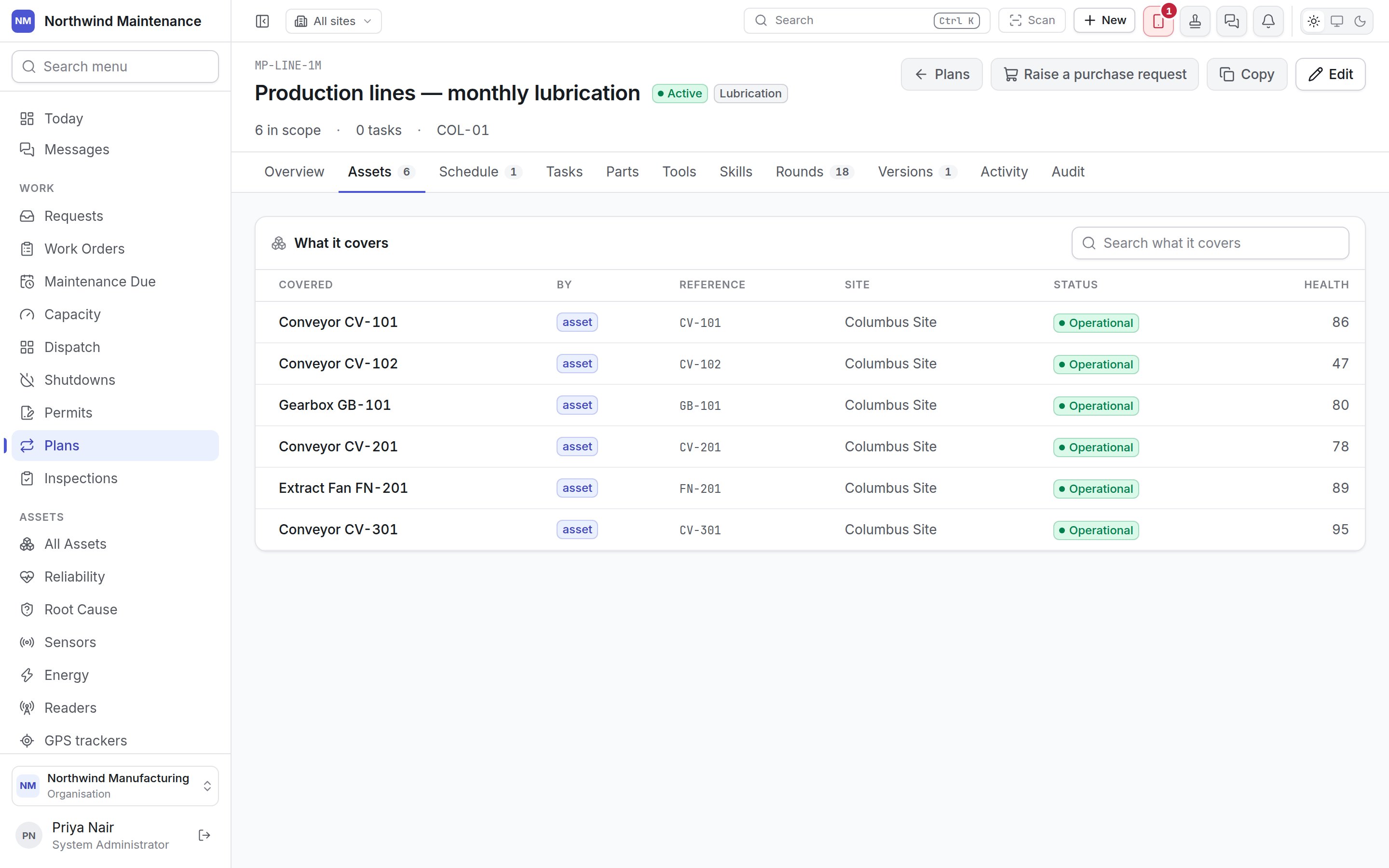Viewport: 1389px width, 868px height.
Task: Collapse the sidebar panel icon
Action: (262, 21)
